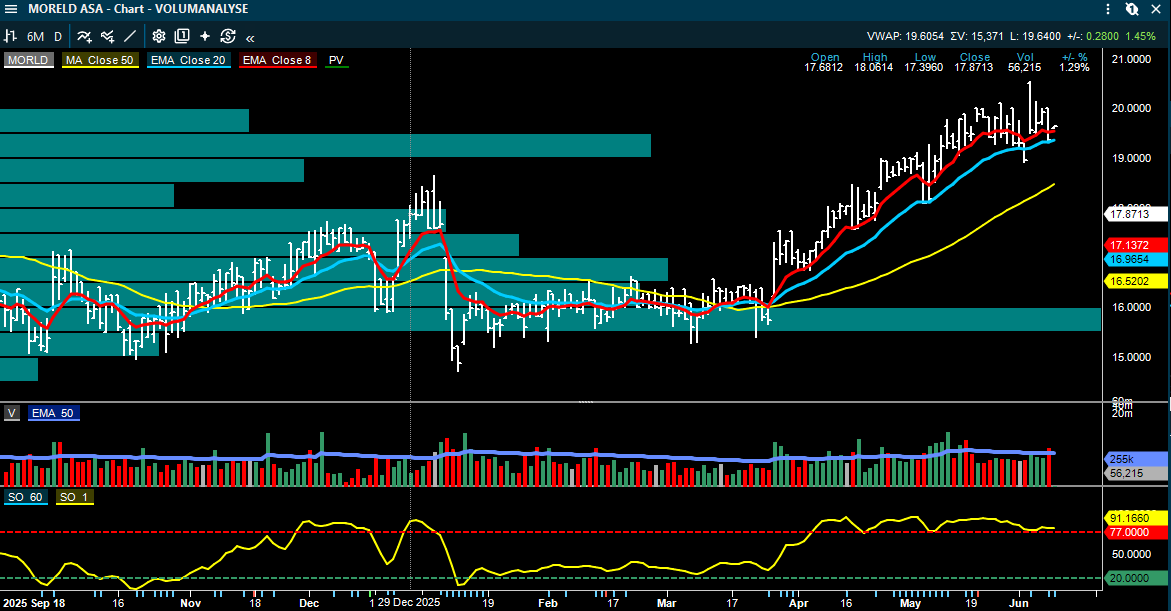This screenshot has height=611, width=1171.
Task: Click the red 17.1372 EMA axis label
Action: (x=1135, y=245)
